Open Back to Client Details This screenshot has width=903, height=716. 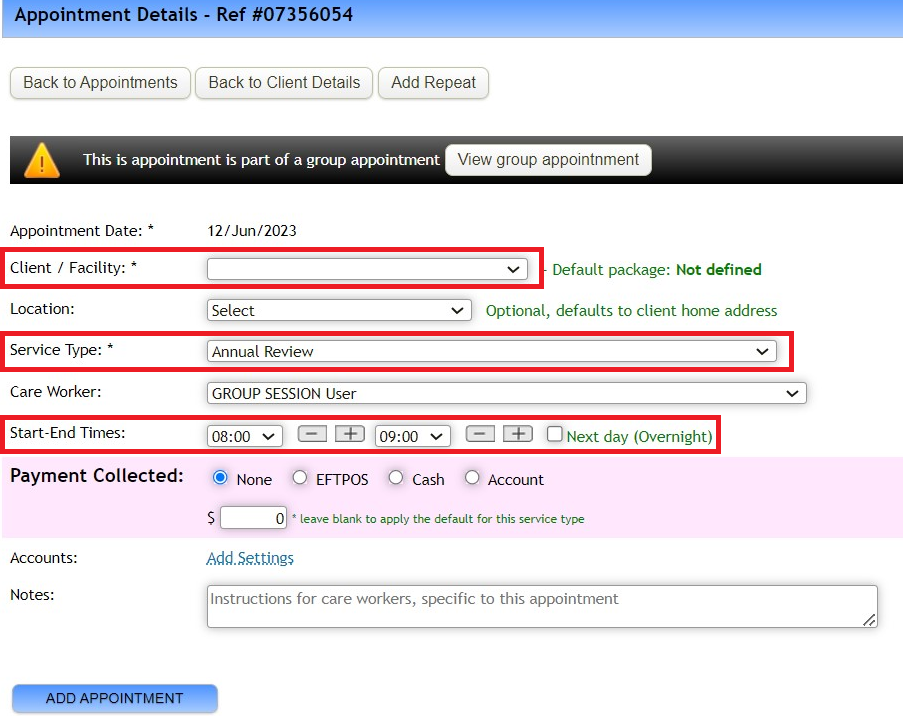point(283,84)
